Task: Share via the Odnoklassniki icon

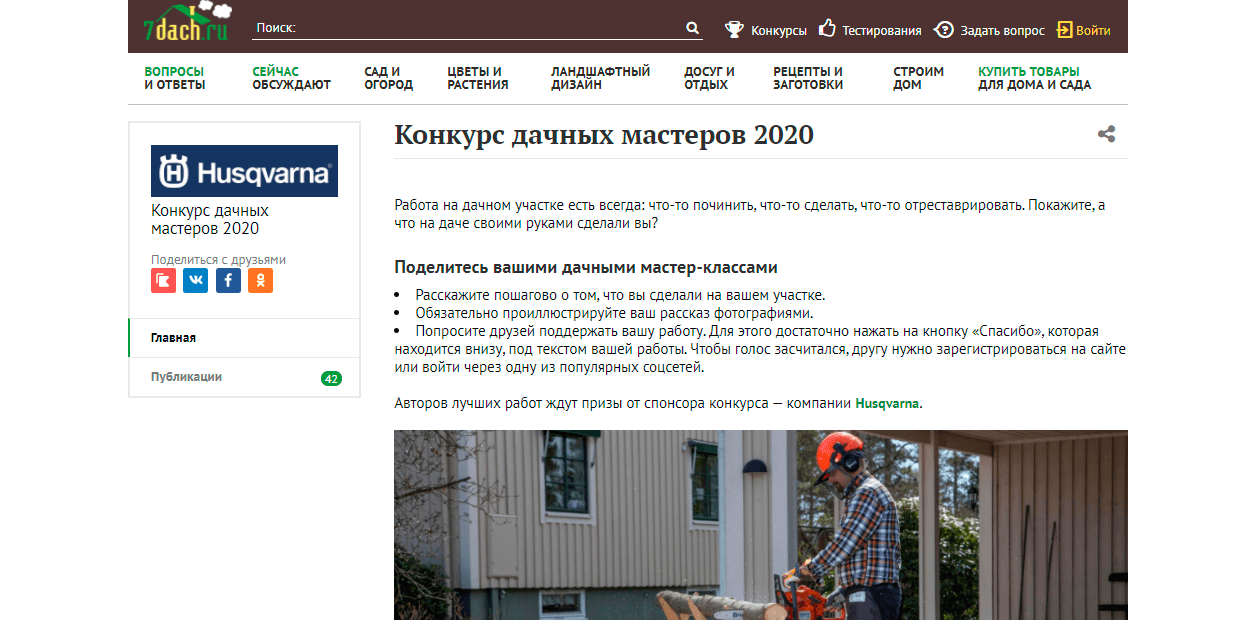Action: tap(260, 281)
